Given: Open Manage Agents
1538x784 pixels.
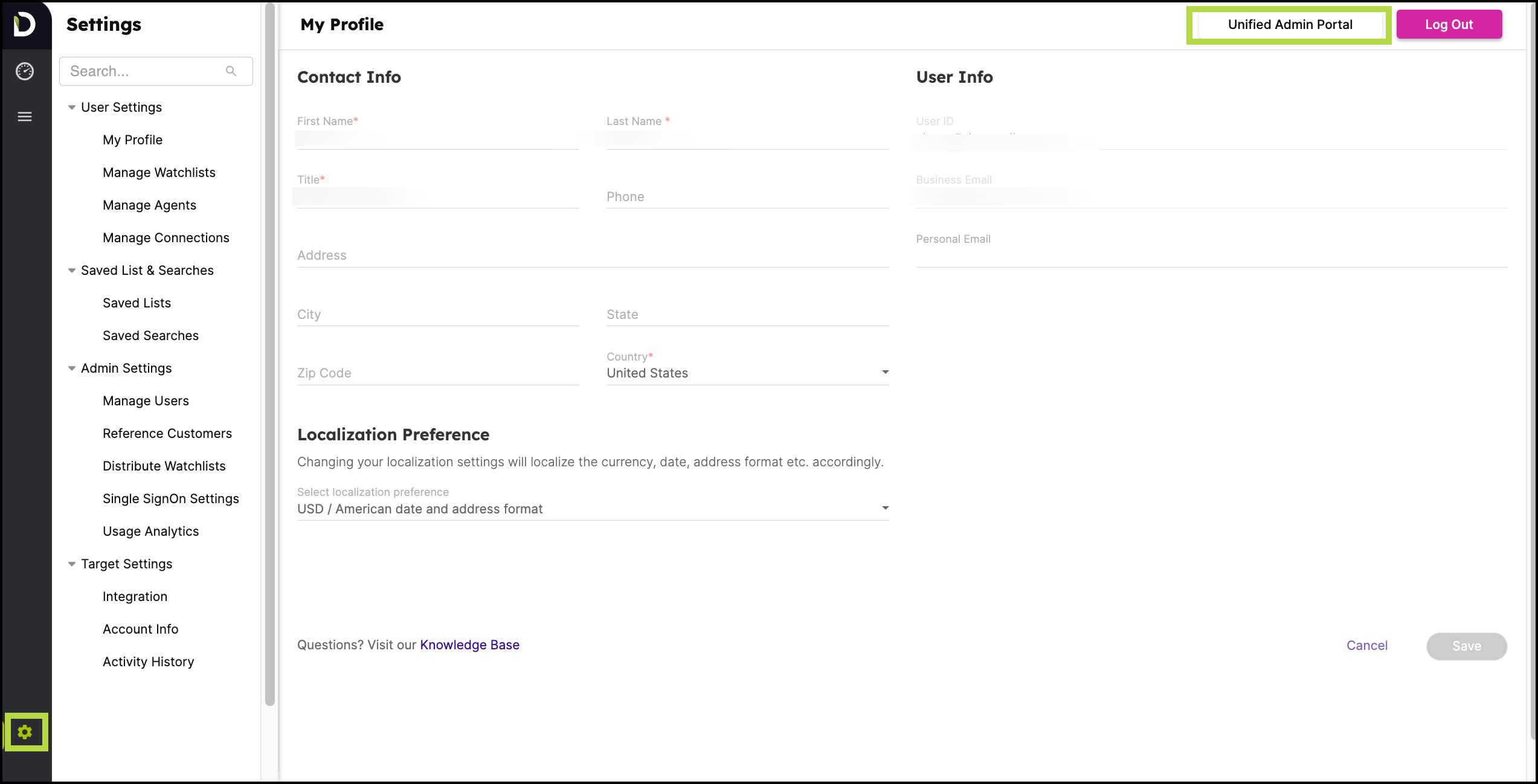Looking at the screenshot, I should [149, 205].
